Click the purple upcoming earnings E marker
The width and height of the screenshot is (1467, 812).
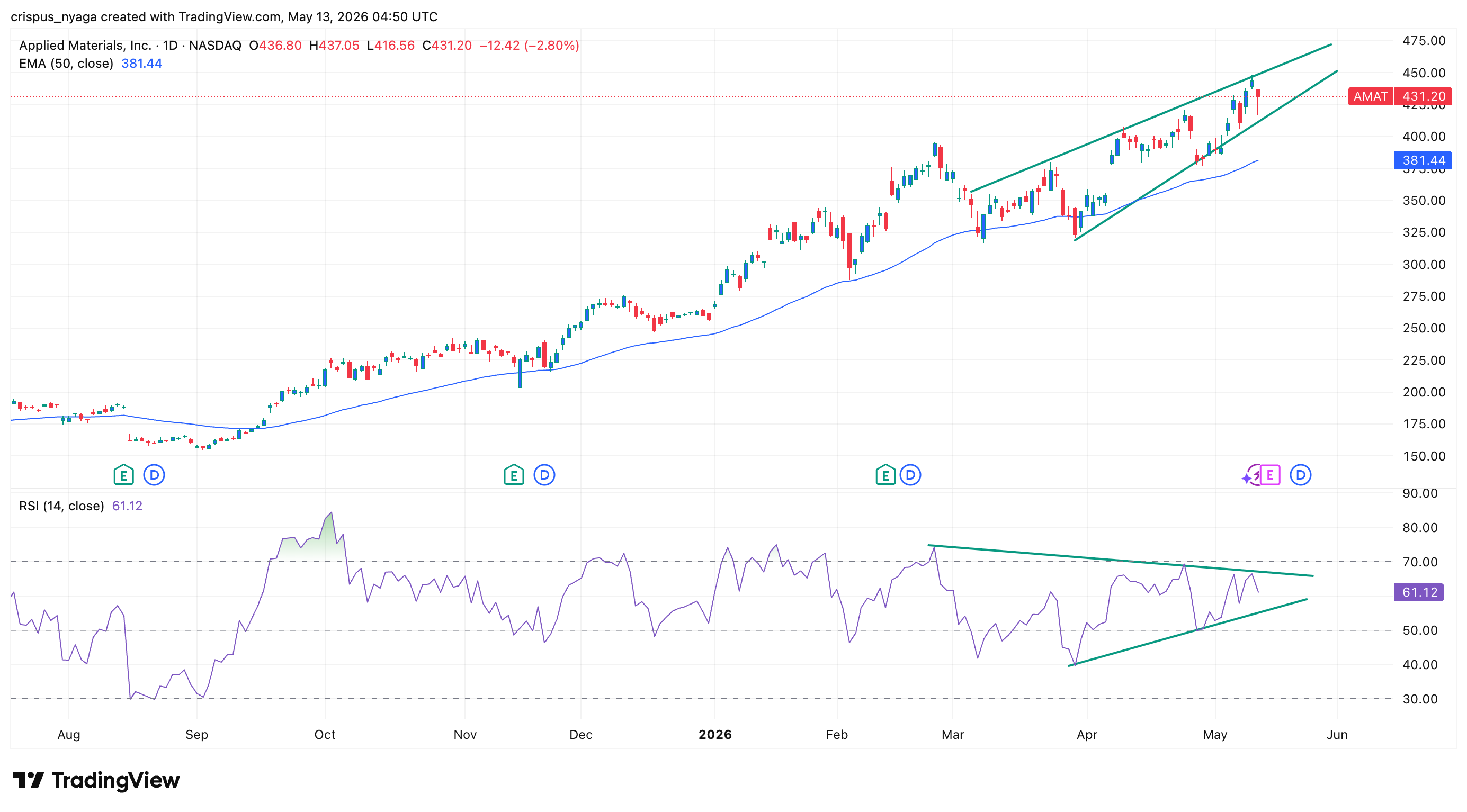point(1269,475)
